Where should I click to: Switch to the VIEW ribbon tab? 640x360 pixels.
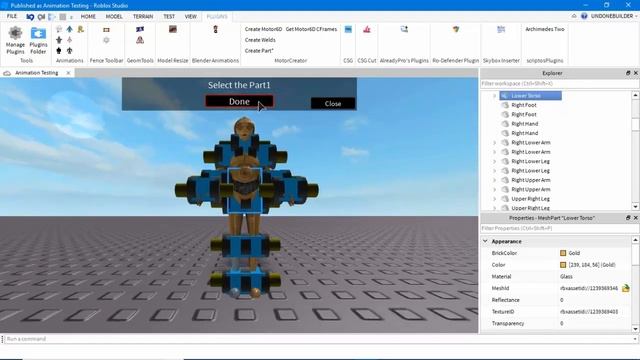tap(191, 16)
